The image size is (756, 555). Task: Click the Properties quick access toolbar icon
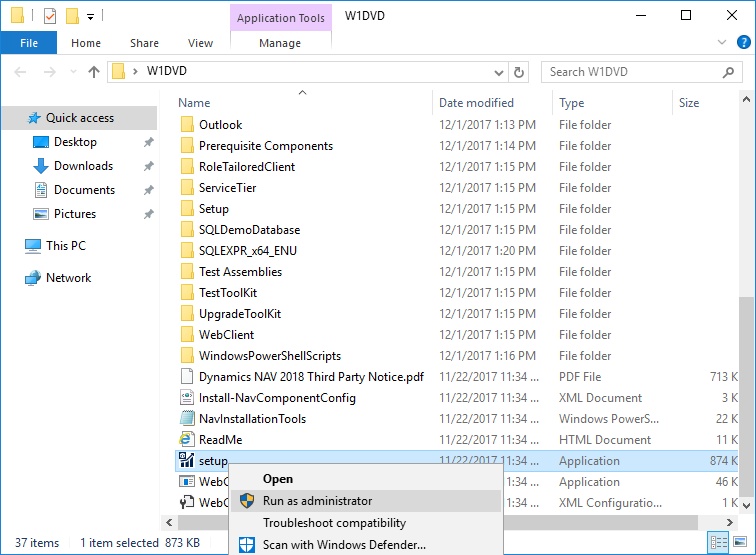click(x=50, y=16)
